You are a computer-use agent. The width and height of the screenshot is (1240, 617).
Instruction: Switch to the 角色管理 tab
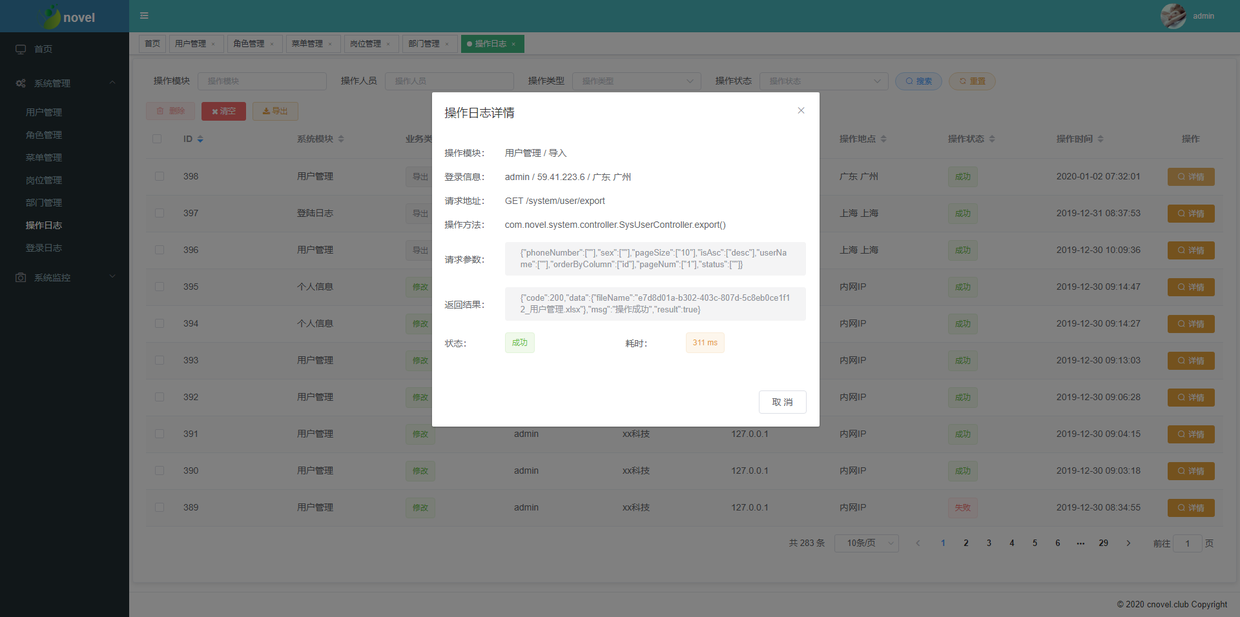[253, 44]
